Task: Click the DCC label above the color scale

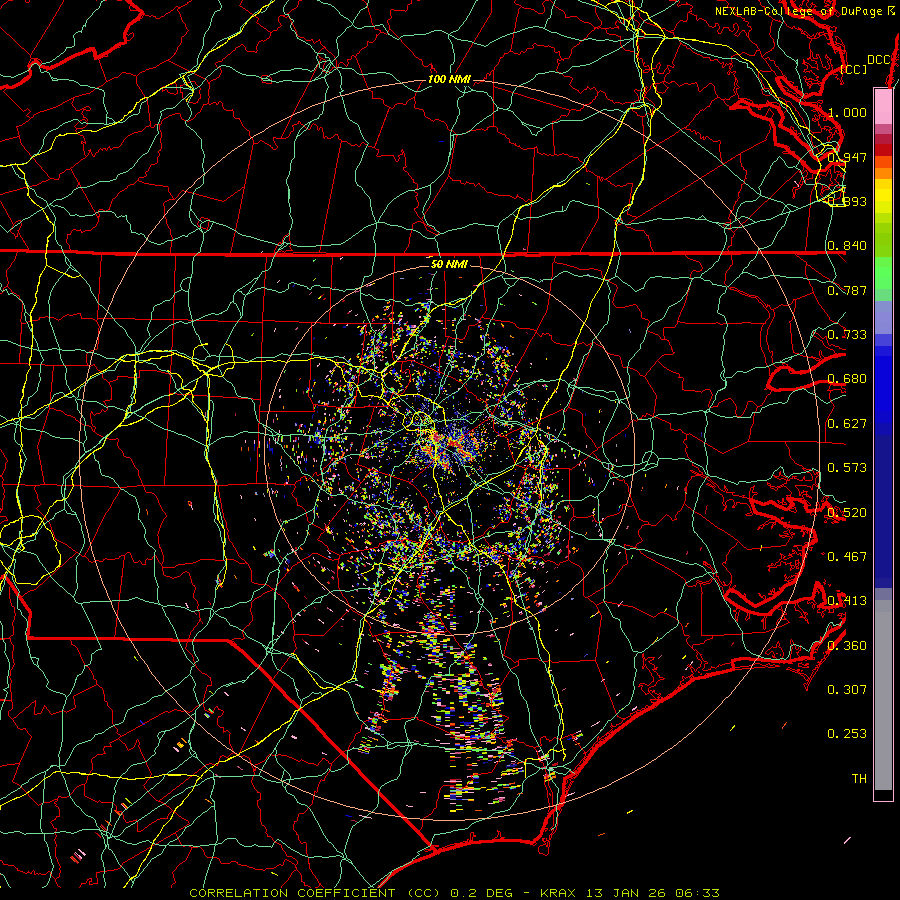Action: pos(879,60)
